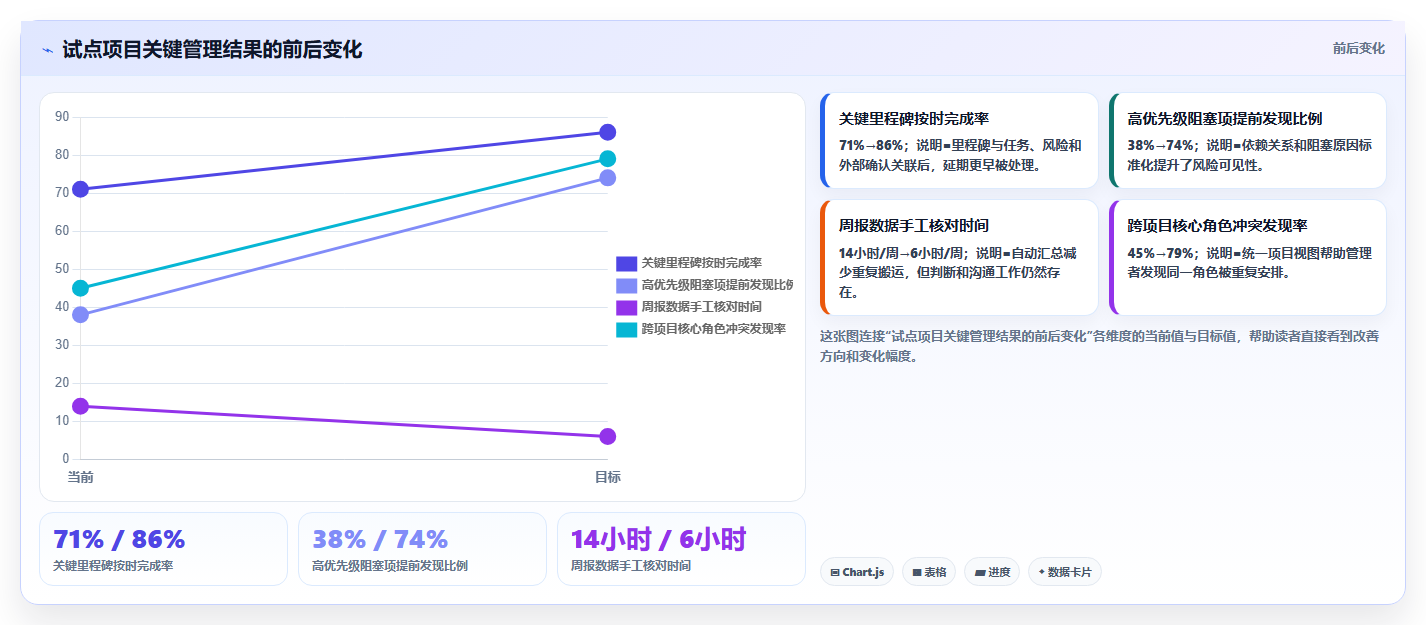Click the 目标 x-axis label

[607, 477]
